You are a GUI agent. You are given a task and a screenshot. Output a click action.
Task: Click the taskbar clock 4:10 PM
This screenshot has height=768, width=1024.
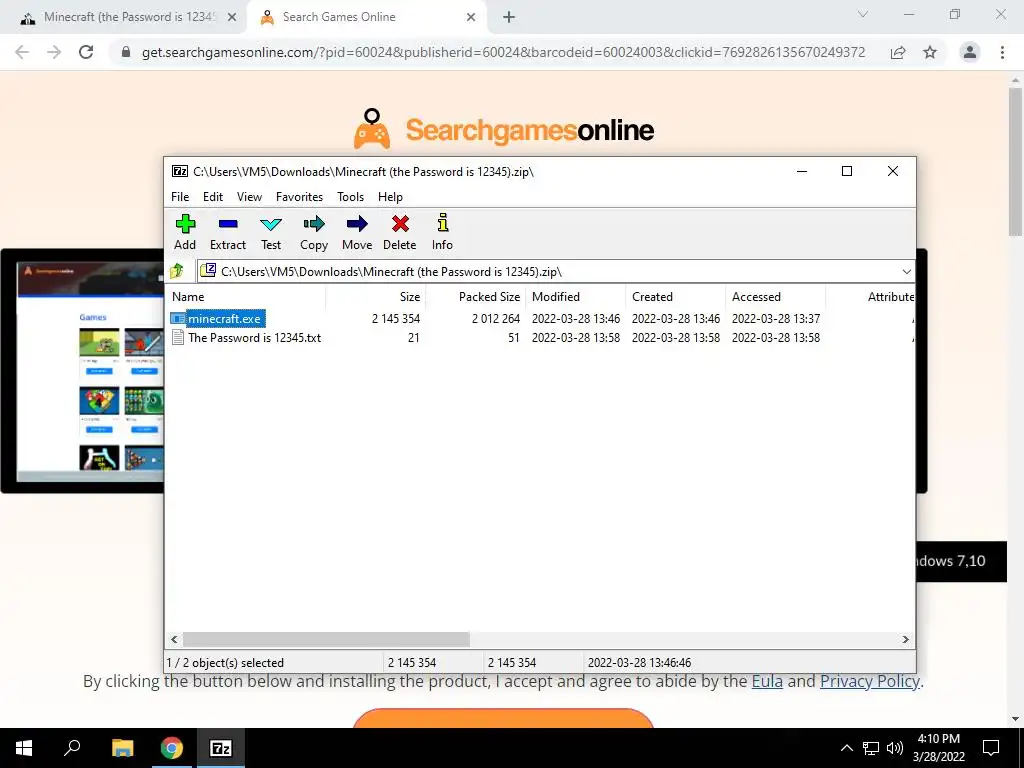click(938, 748)
